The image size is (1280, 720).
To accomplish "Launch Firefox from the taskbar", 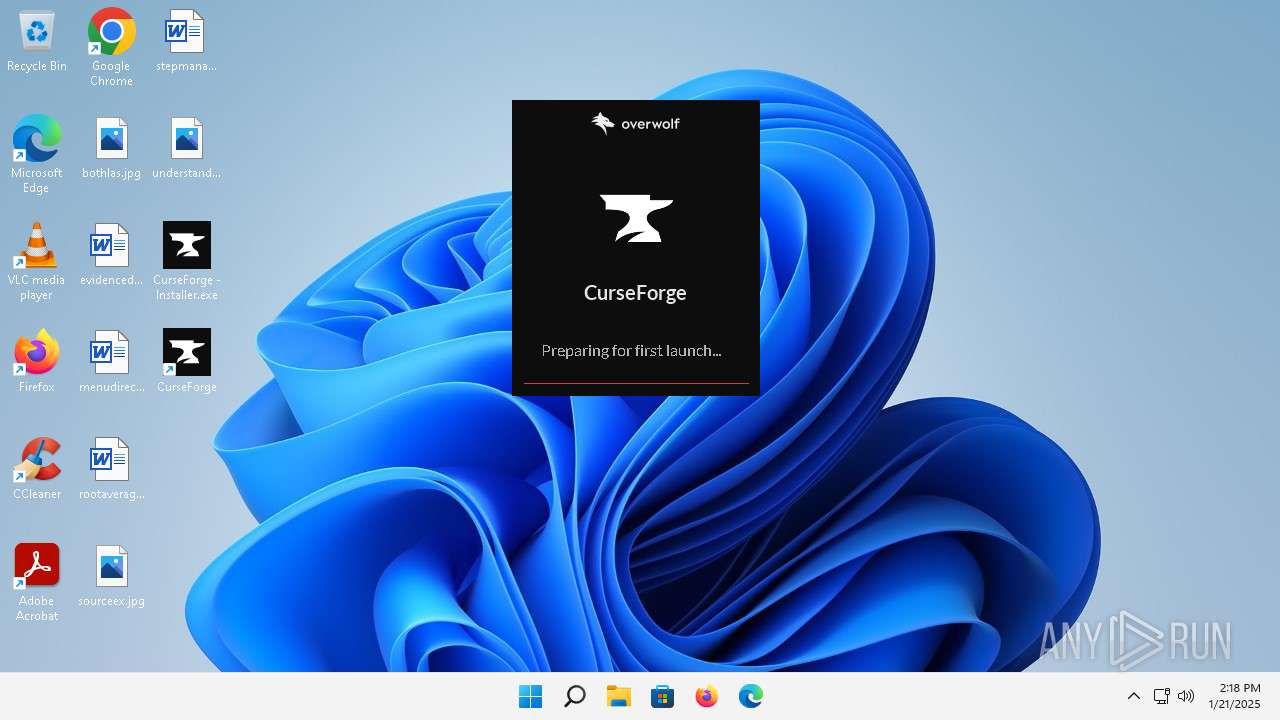I will coord(706,696).
